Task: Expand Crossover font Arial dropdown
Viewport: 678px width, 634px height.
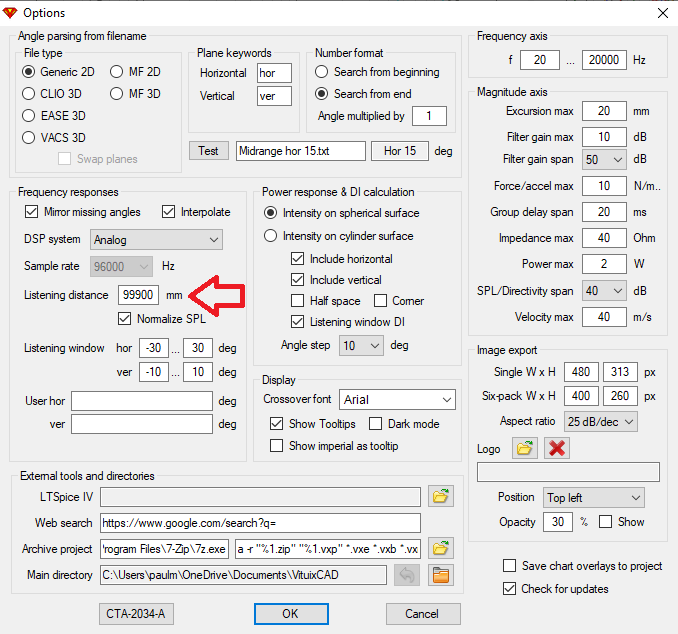Action: coord(397,400)
